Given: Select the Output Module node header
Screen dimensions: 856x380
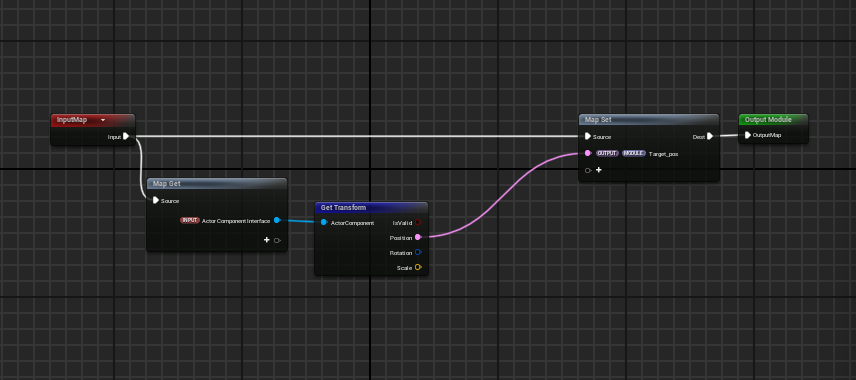Looking at the screenshot, I should click(773, 120).
